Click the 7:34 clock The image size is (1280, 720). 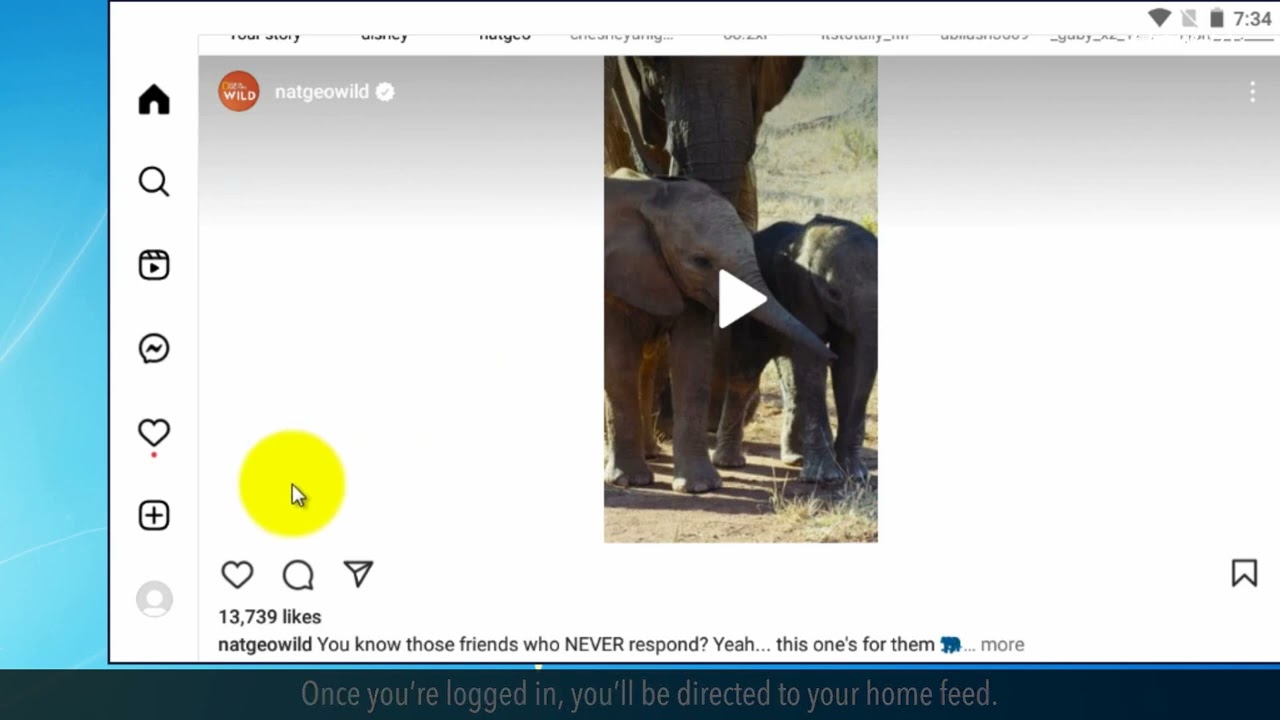[1252, 18]
